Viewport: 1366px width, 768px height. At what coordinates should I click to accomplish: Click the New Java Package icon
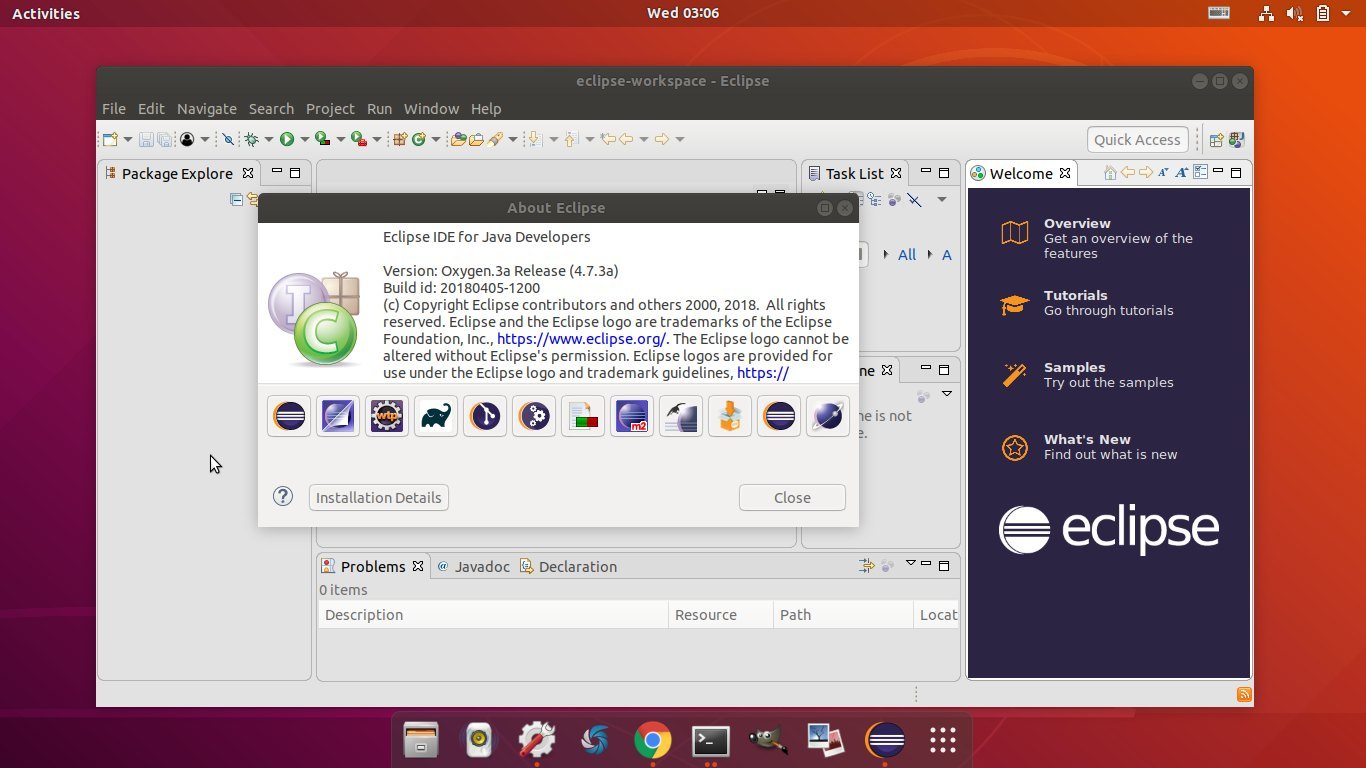[399, 139]
